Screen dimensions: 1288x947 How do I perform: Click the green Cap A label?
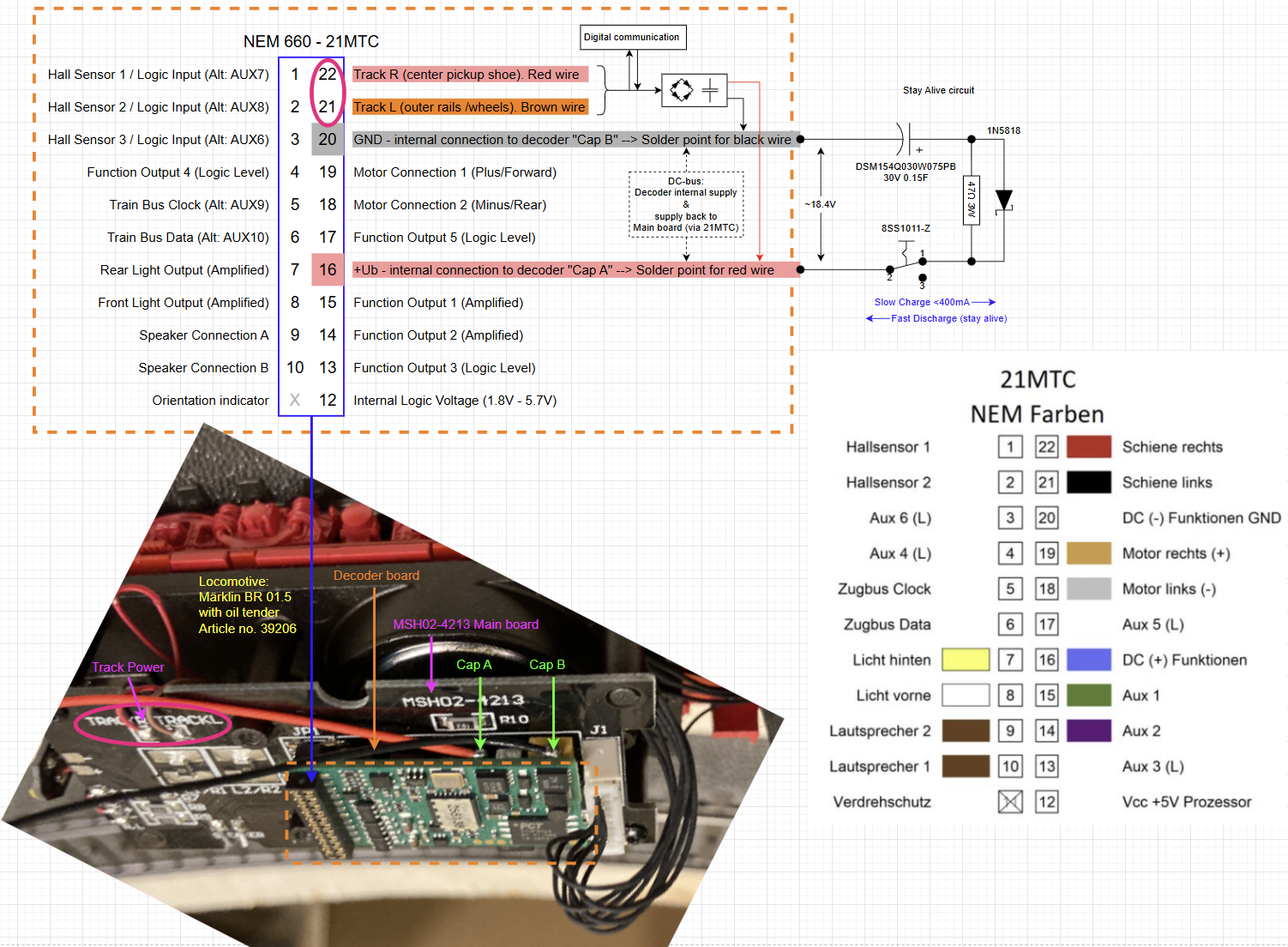[473, 665]
